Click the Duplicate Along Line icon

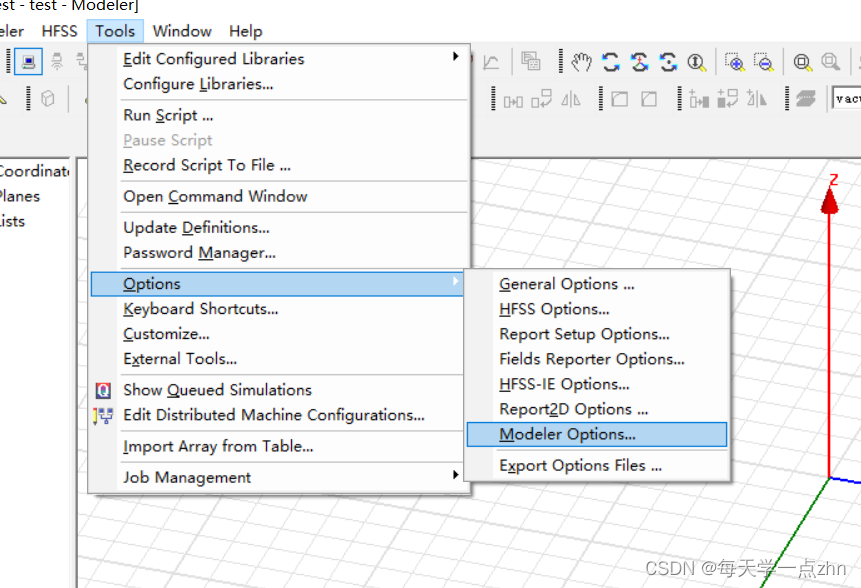tap(698, 99)
